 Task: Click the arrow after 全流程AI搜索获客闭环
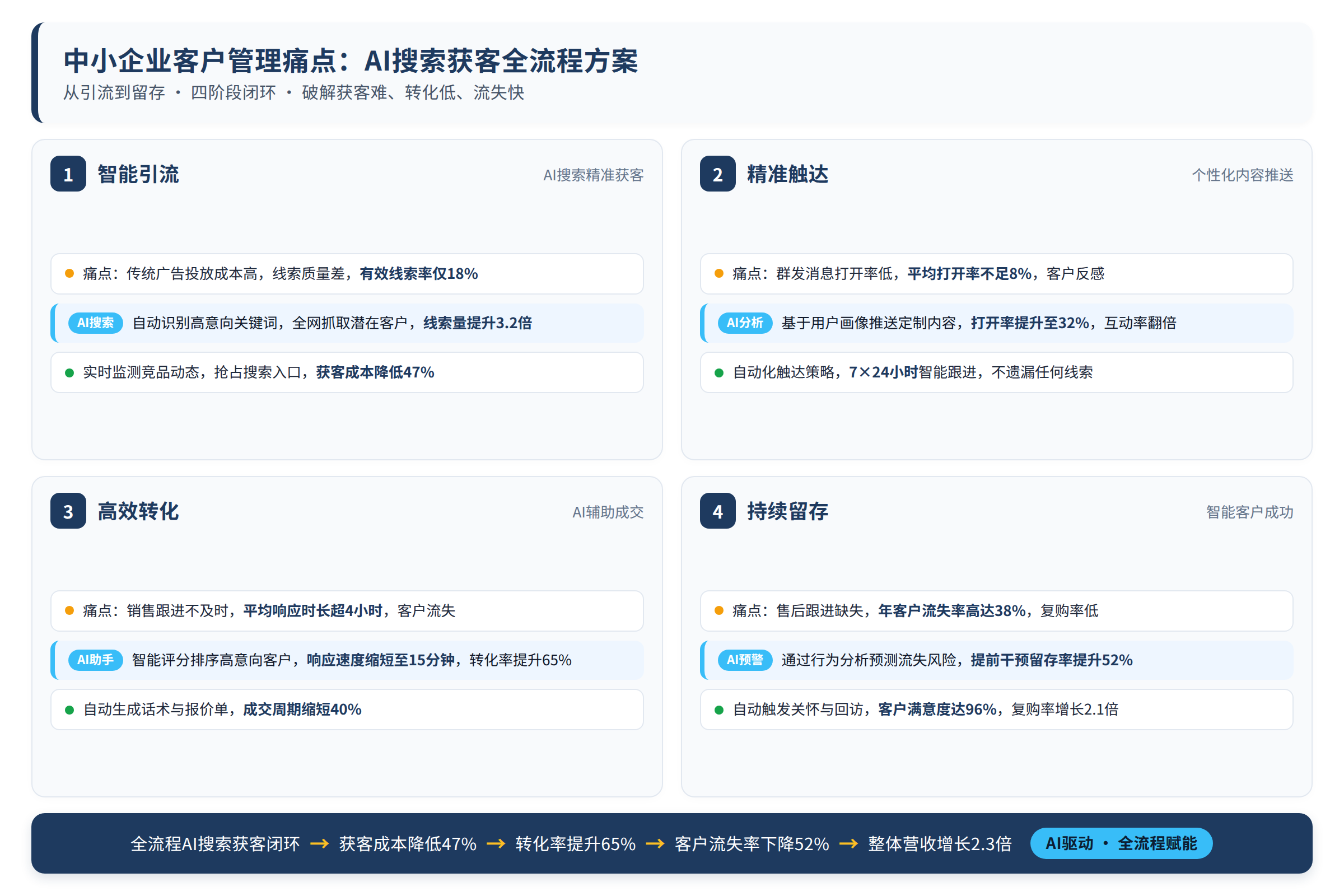coord(319,843)
